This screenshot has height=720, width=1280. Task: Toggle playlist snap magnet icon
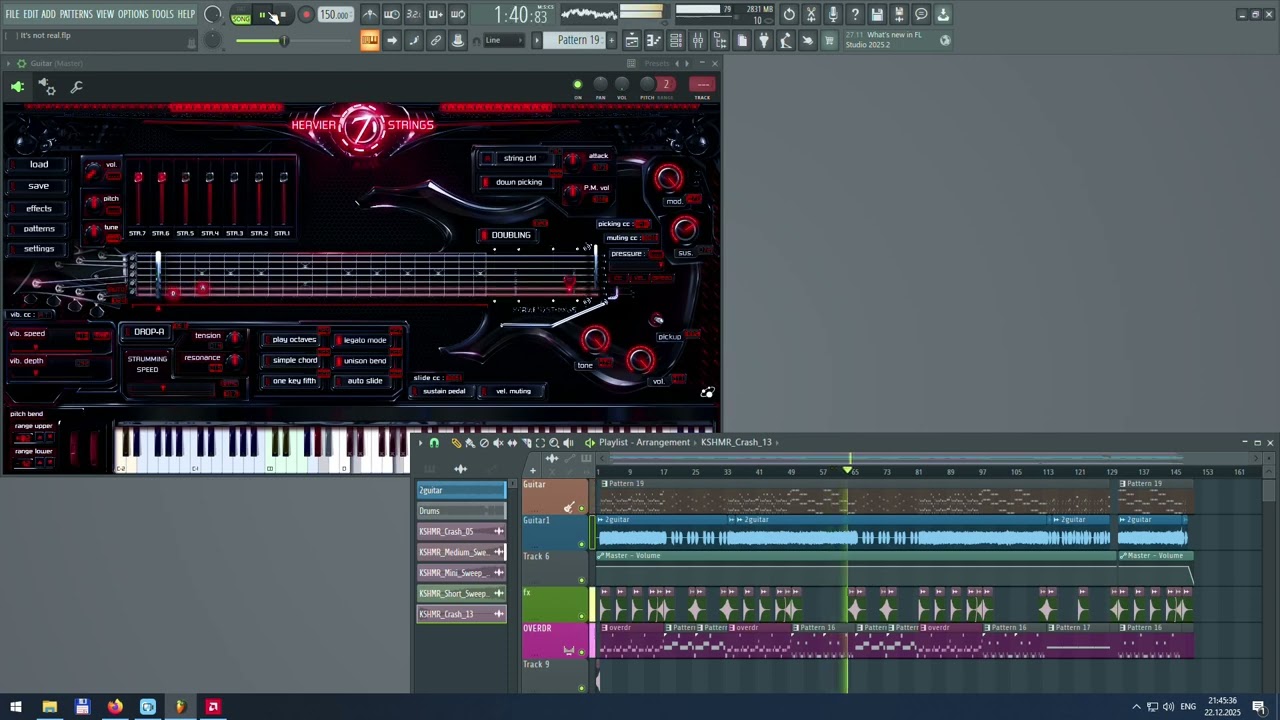click(434, 443)
